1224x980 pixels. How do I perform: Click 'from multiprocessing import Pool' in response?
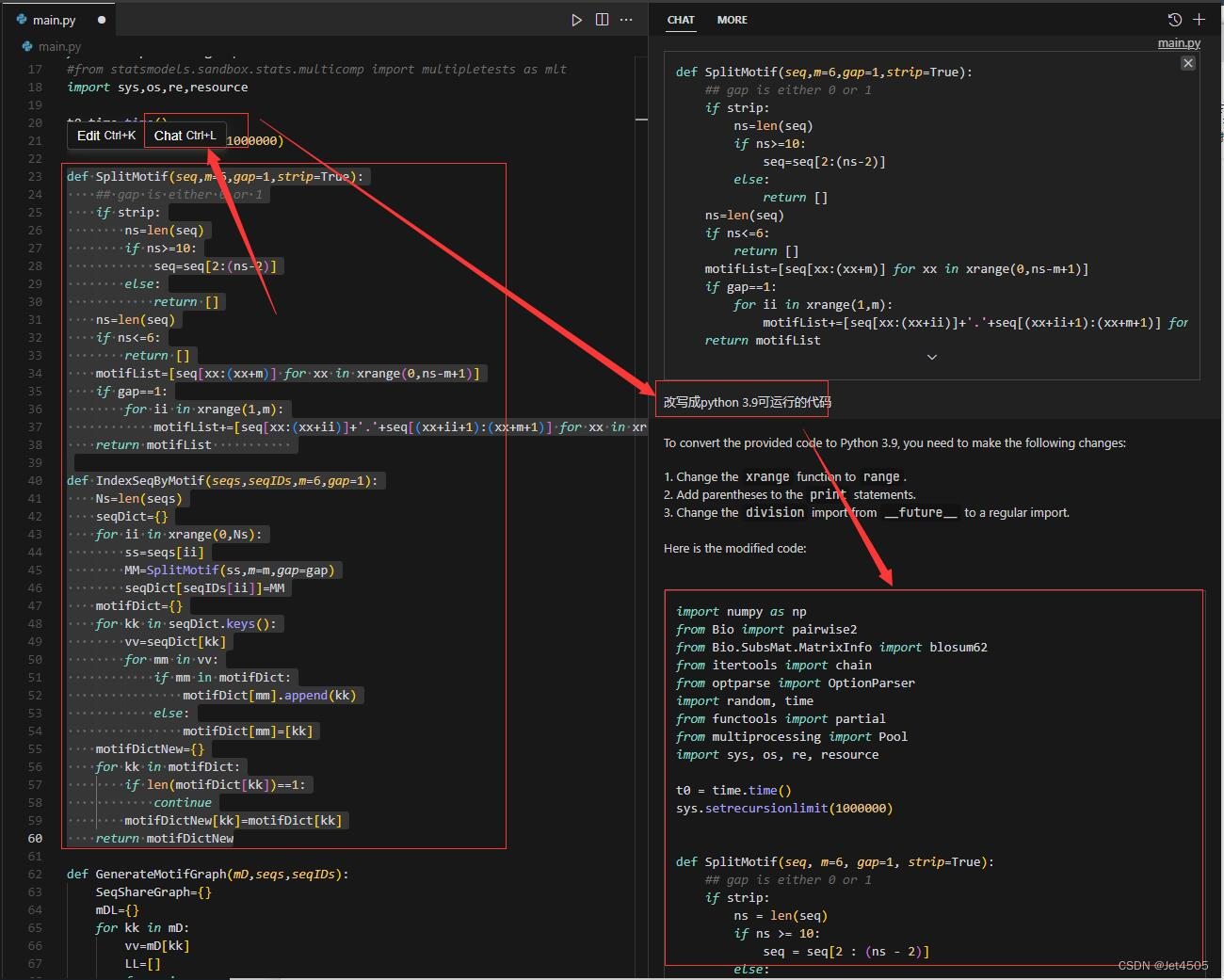coord(792,737)
